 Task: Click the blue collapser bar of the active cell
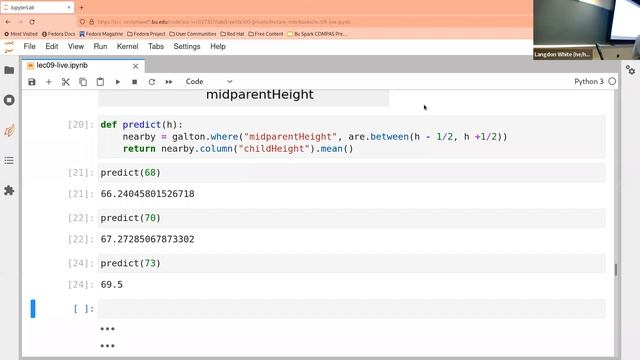(33, 309)
